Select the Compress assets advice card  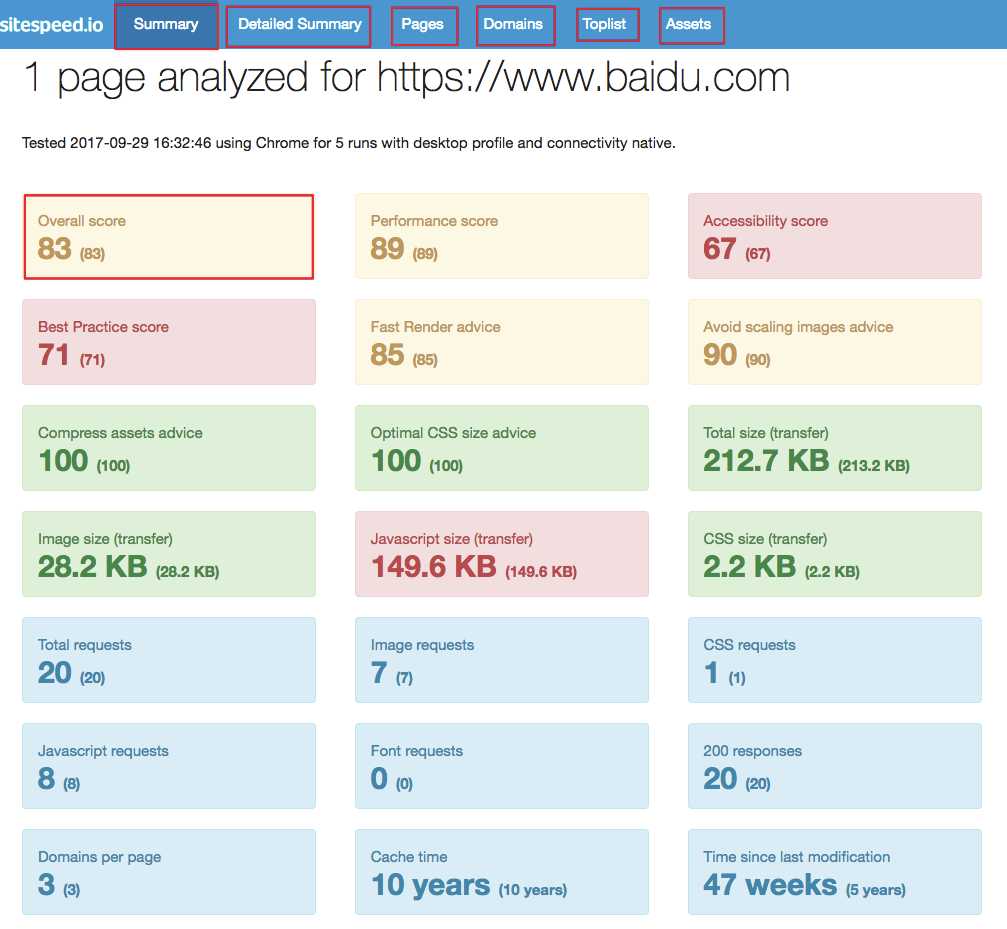point(169,448)
